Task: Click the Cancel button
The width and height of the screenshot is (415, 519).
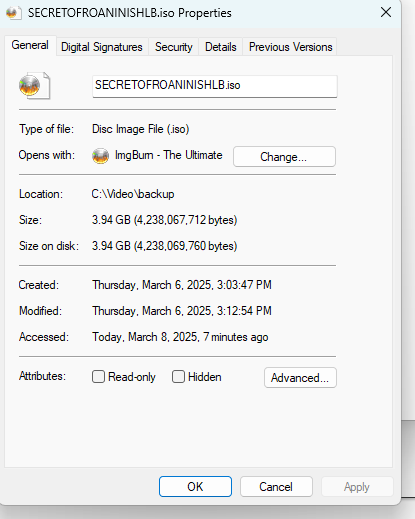Action: [x=276, y=486]
